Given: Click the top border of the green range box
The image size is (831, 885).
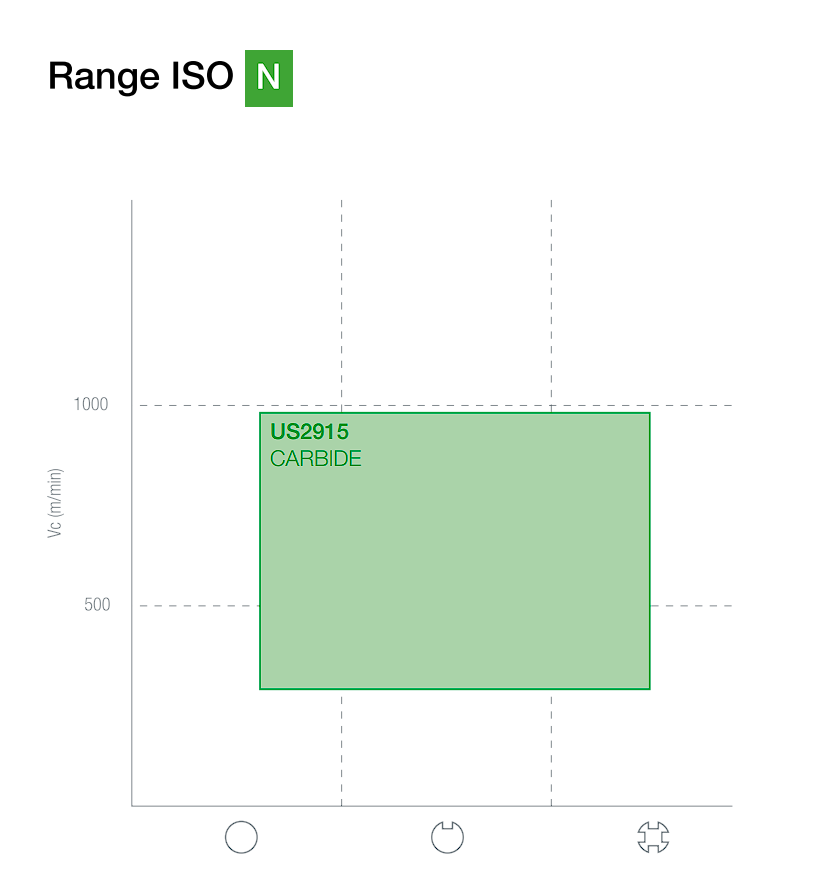Looking at the screenshot, I should [454, 413].
